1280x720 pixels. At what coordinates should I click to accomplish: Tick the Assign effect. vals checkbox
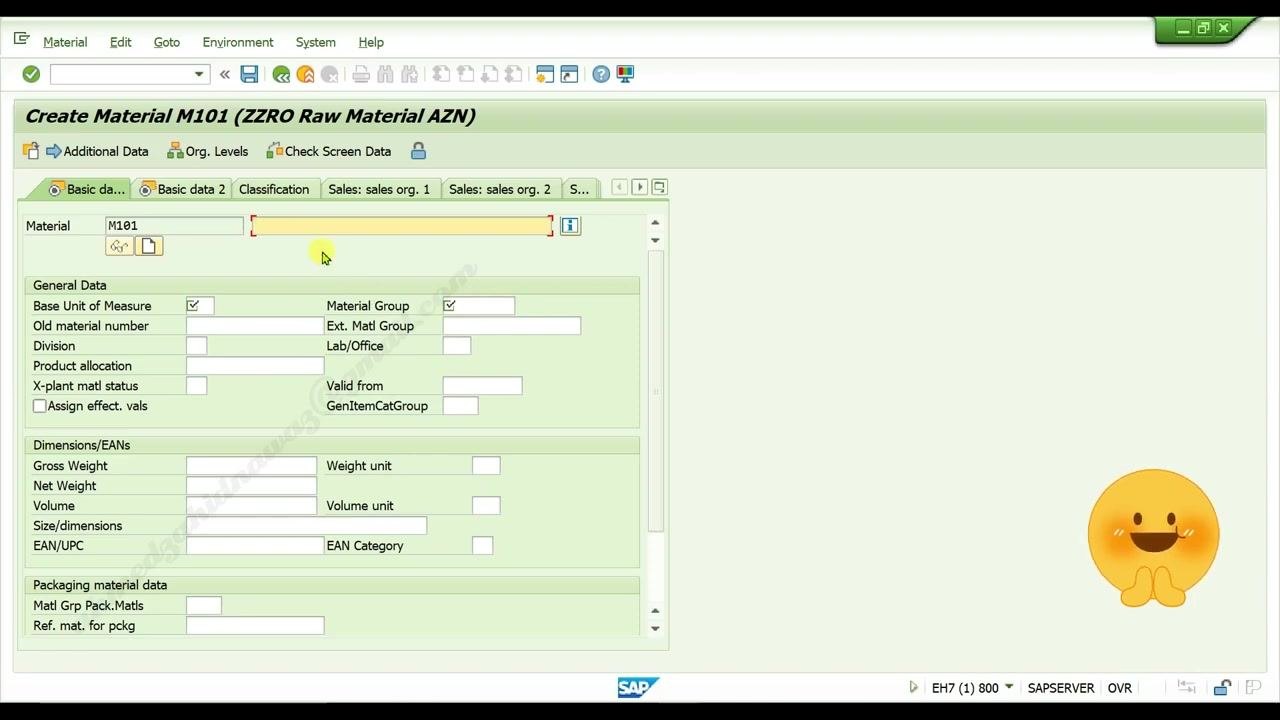(40, 406)
